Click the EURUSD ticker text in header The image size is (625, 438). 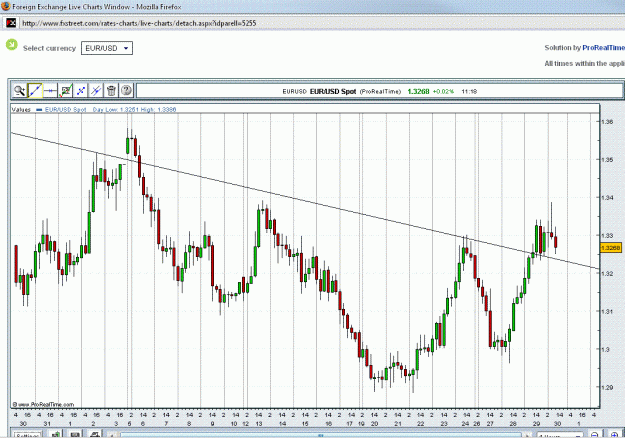click(295, 92)
